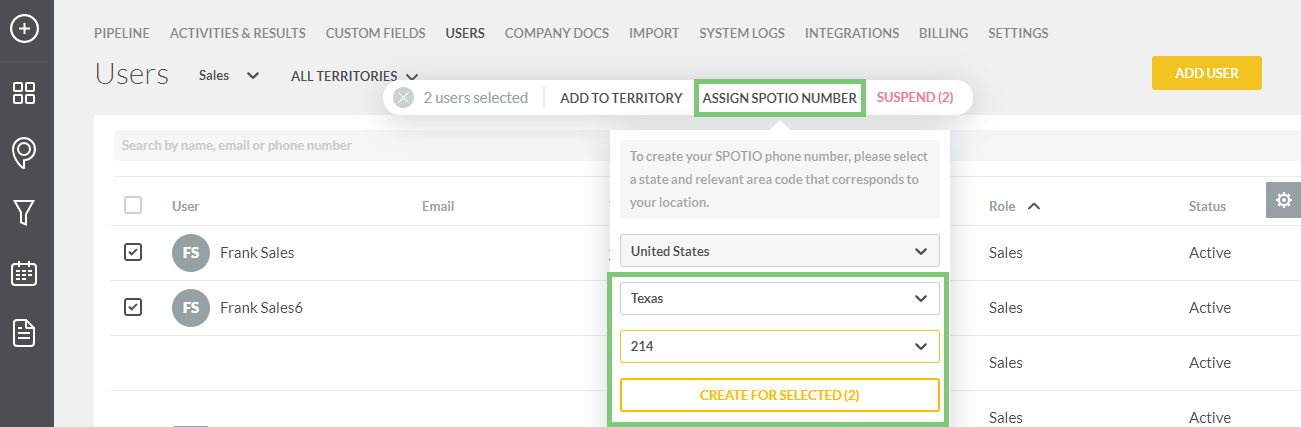Image resolution: width=1301 pixels, height=427 pixels.
Task: Open the document icon in sidebar
Action: [24, 333]
